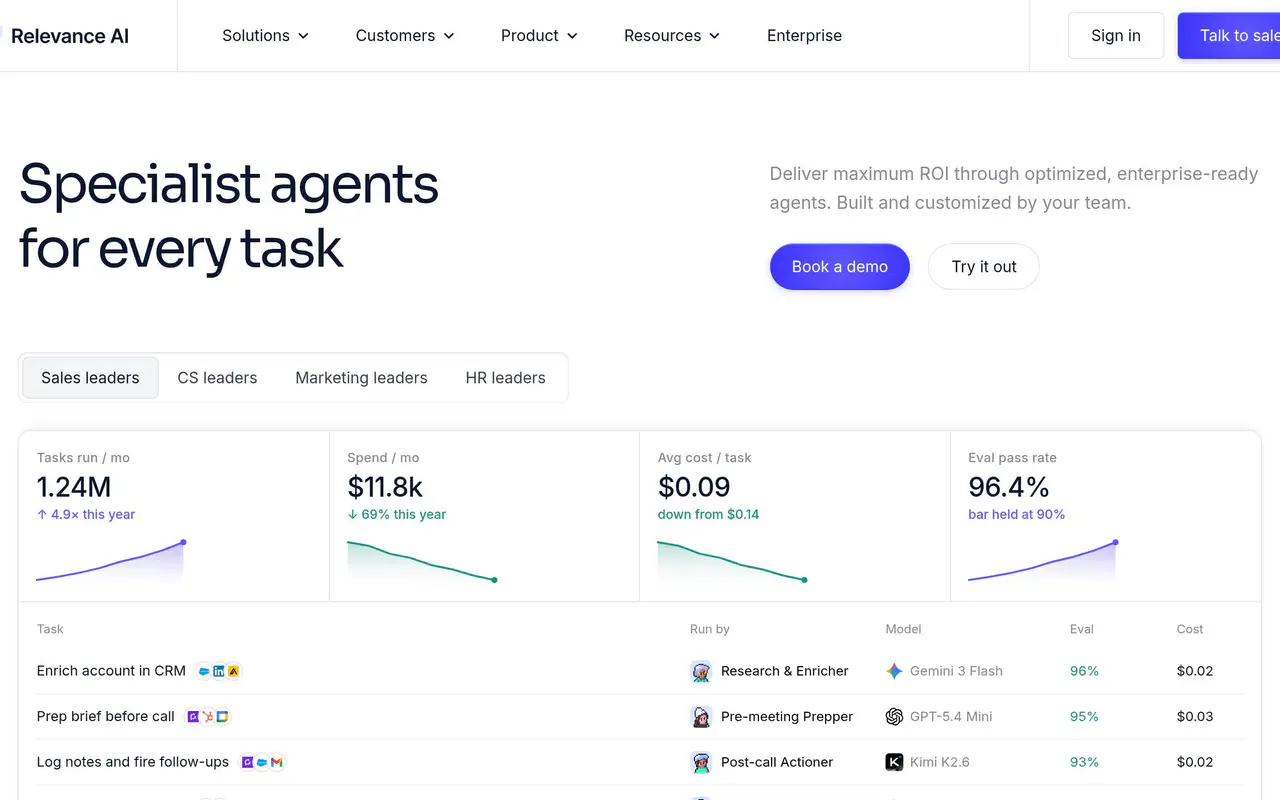Click the Gemini 3 Flash model icon

coord(894,671)
